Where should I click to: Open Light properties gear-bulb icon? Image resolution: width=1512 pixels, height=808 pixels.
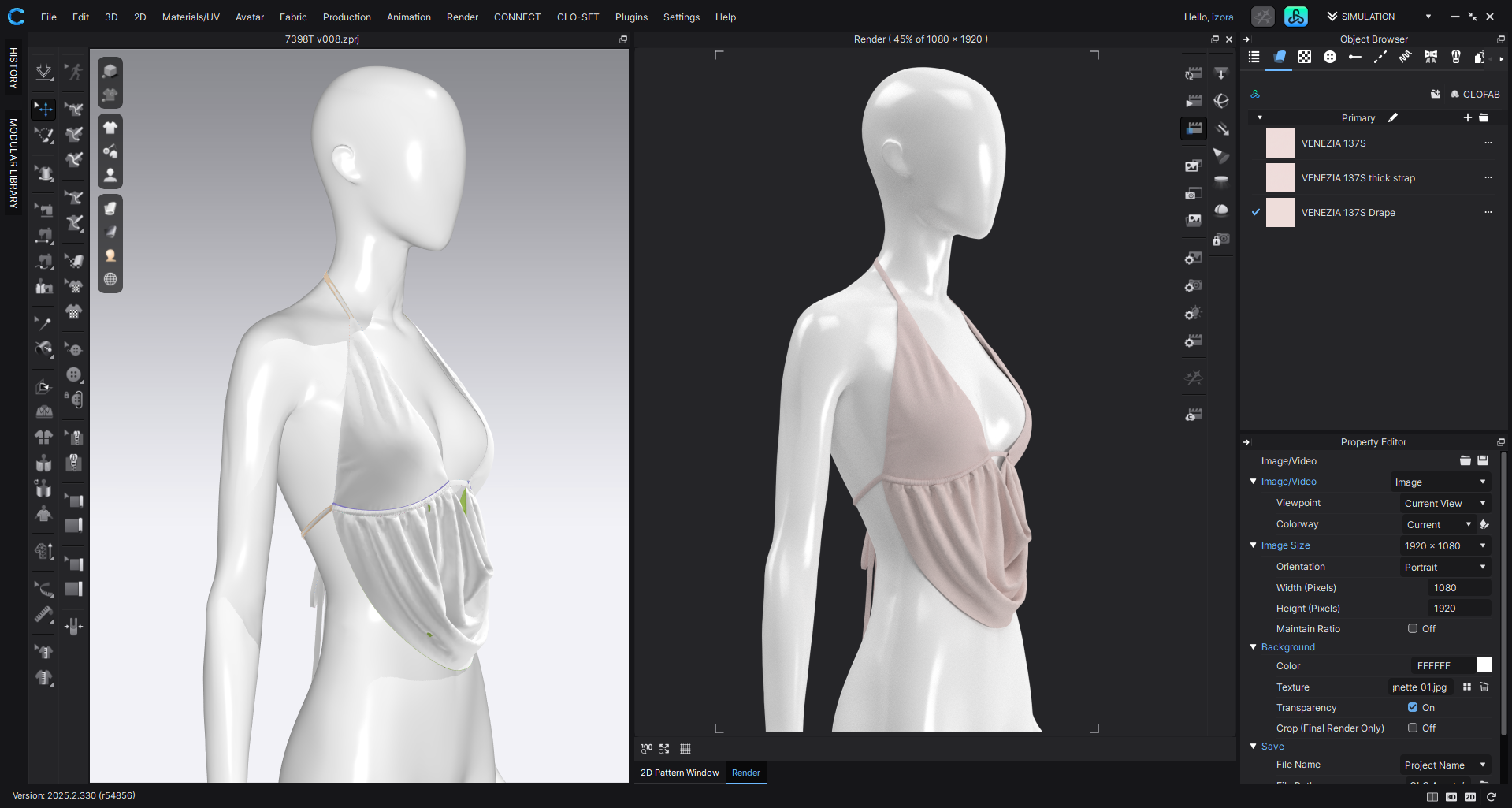1194,314
